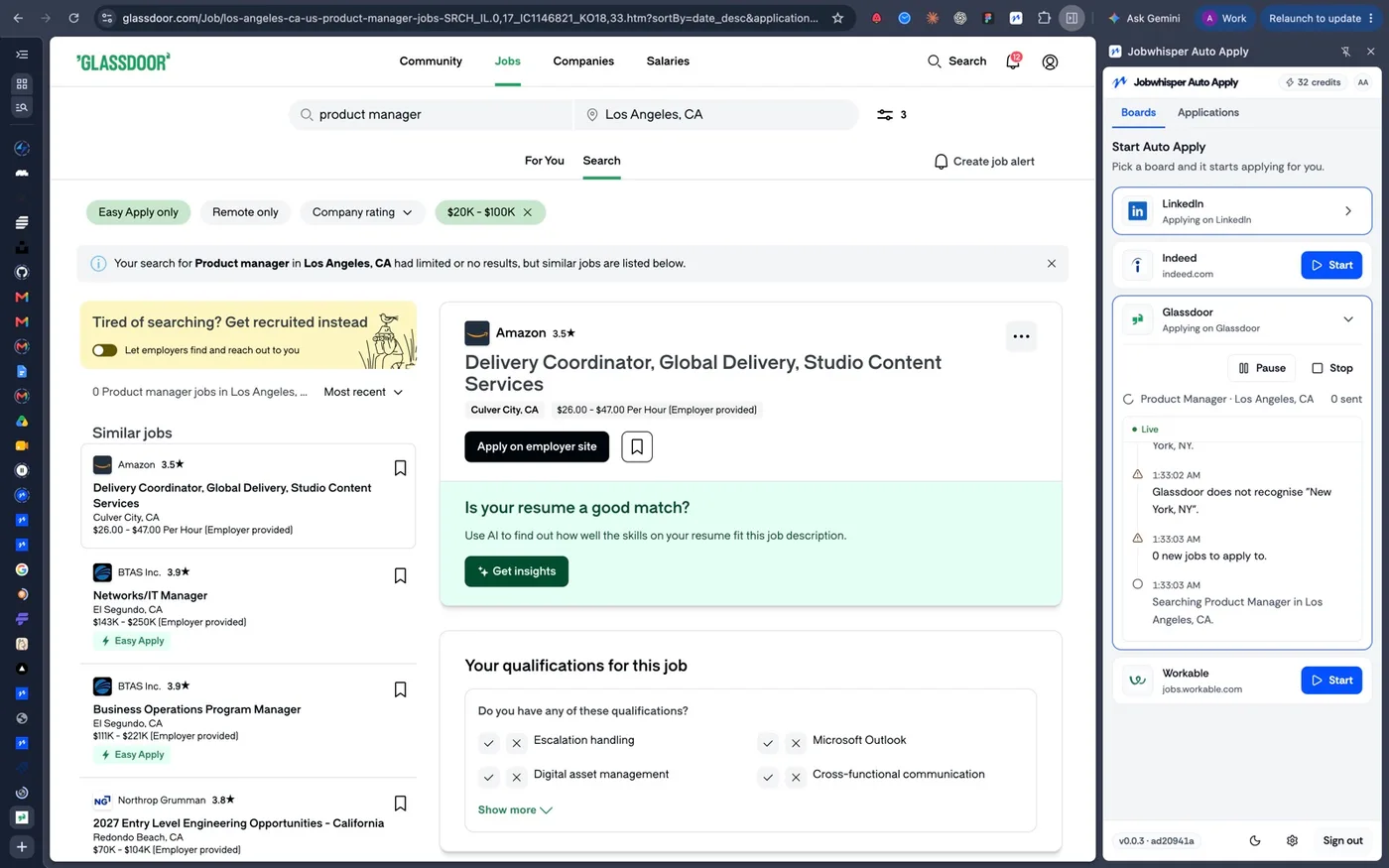The width and height of the screenshot is (1389, 868).
Task: Bookmark the BTAS Networks/IT Manager job
Action: tap(401, 575)
